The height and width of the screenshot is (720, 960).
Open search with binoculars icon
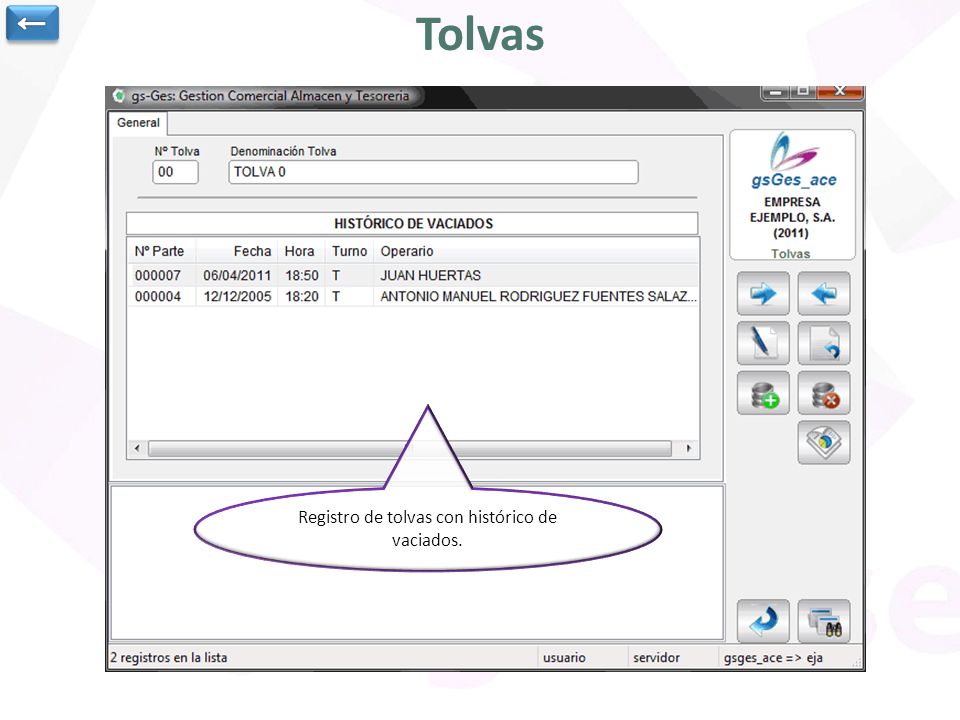pos(823,621)
